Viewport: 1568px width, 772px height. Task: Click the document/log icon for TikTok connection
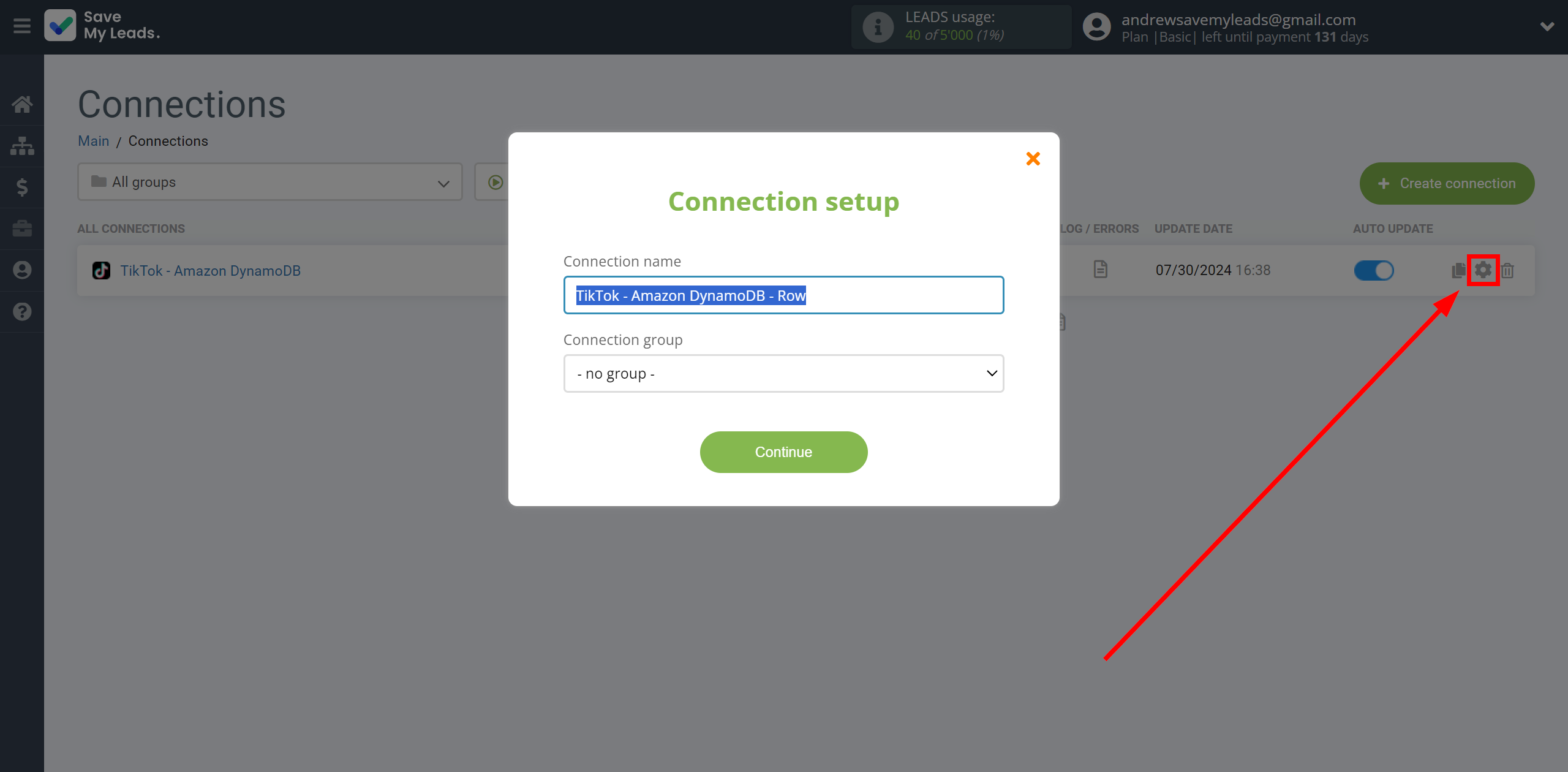(x=1100, y=270)
